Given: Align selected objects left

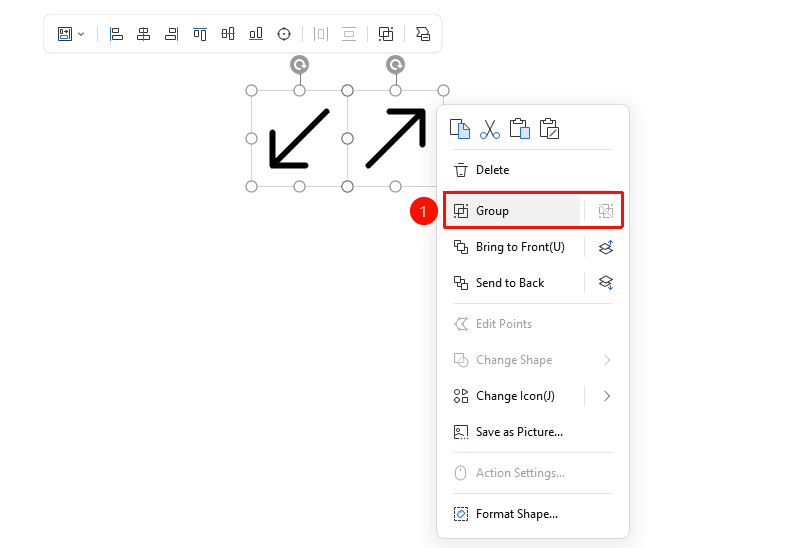Looking at the screenshot, I should point(116,34).
